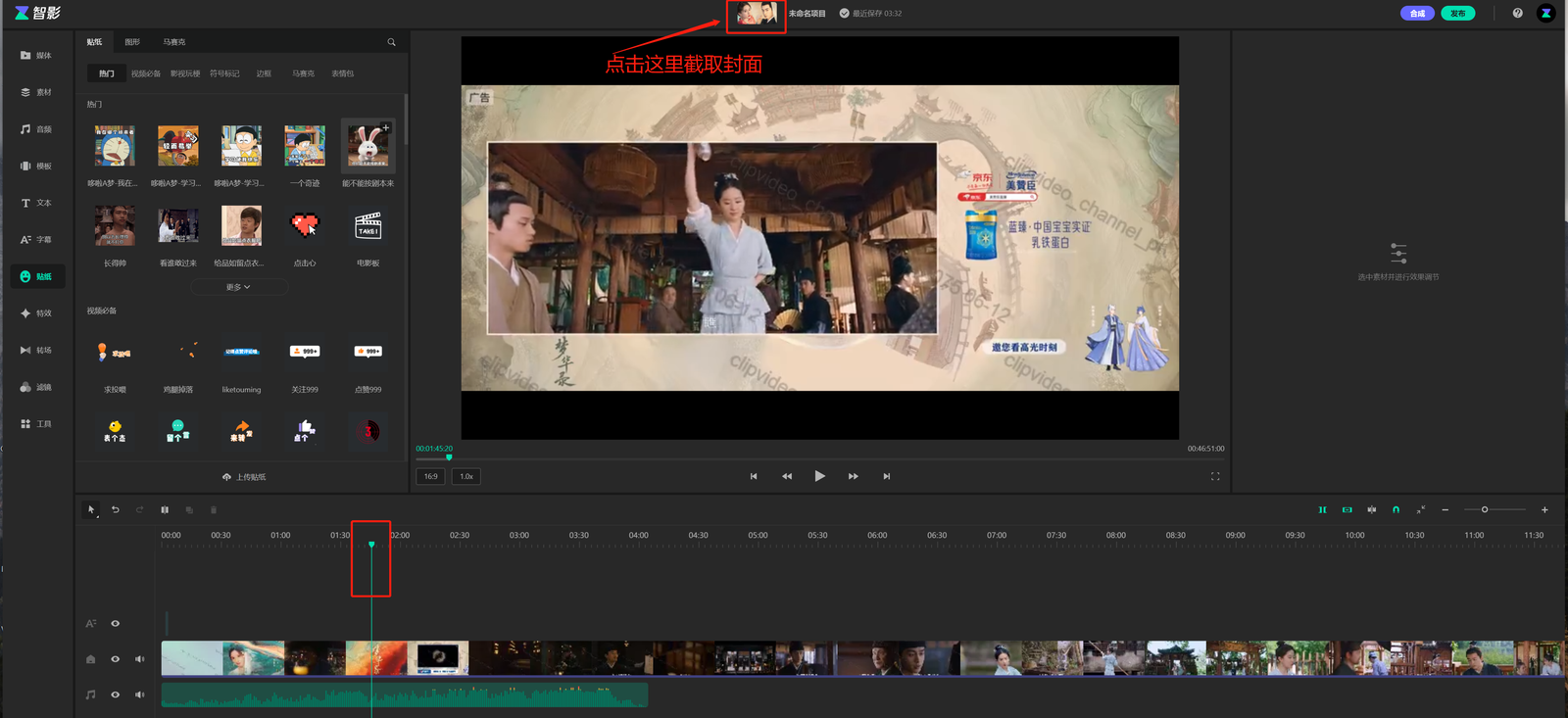Click 上传贴纸 upload sticker button

[244, 477]
